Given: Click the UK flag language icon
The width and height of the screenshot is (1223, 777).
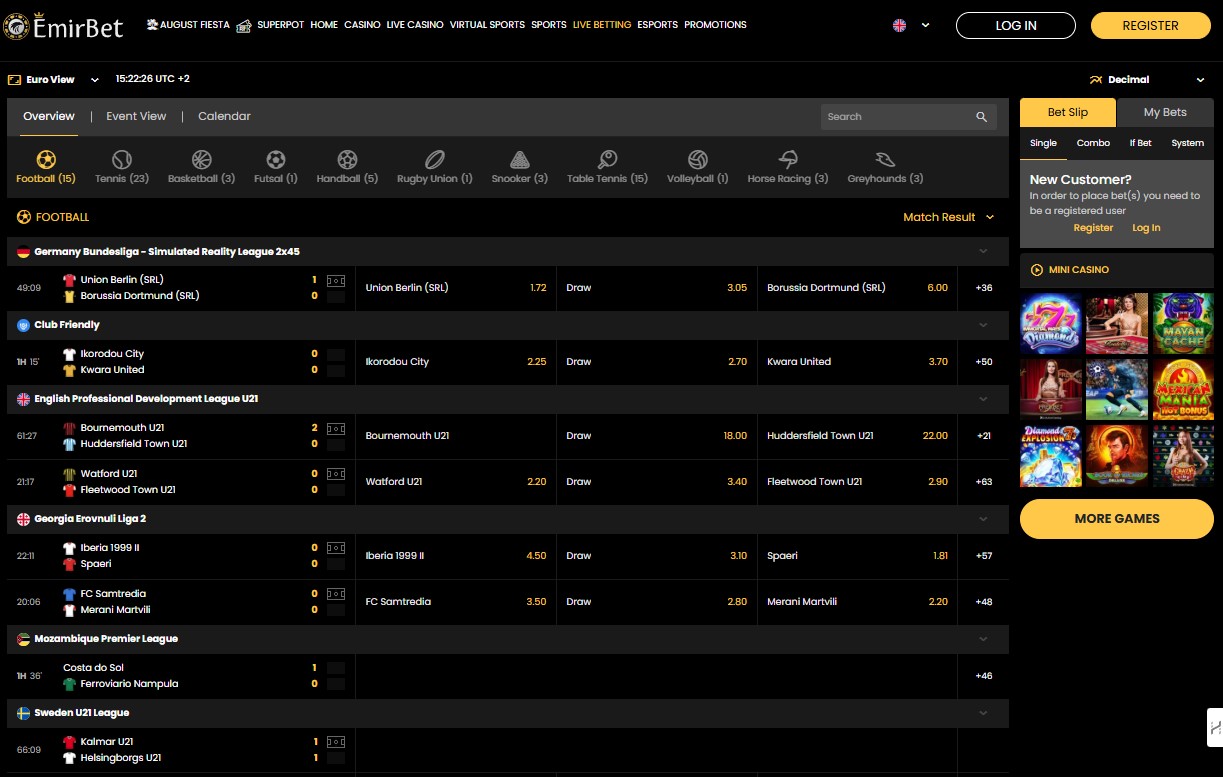Looking at the screenshot, I should (x=899, y=26).
